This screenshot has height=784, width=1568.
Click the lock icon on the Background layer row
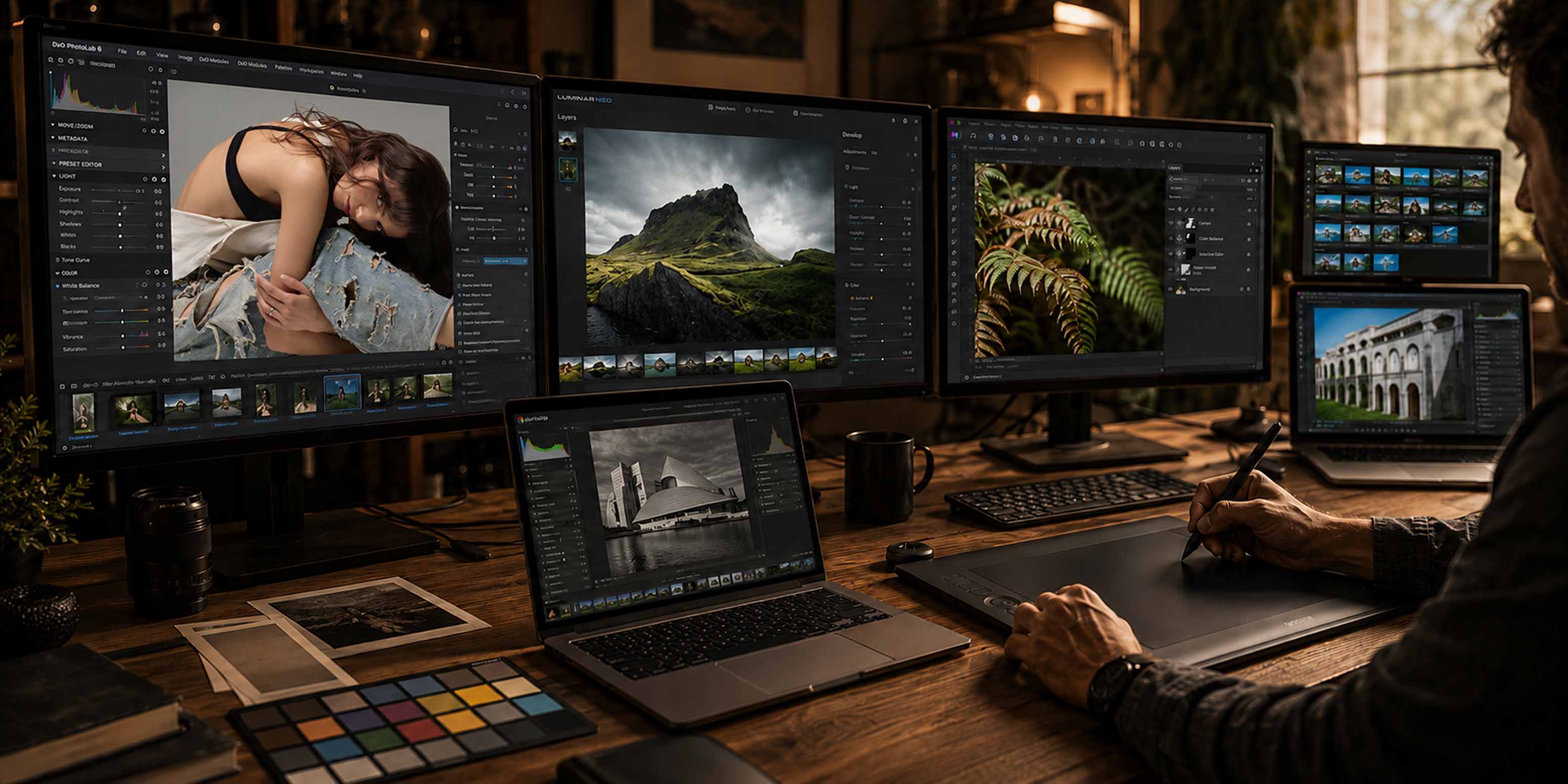tap(1248, 290)
